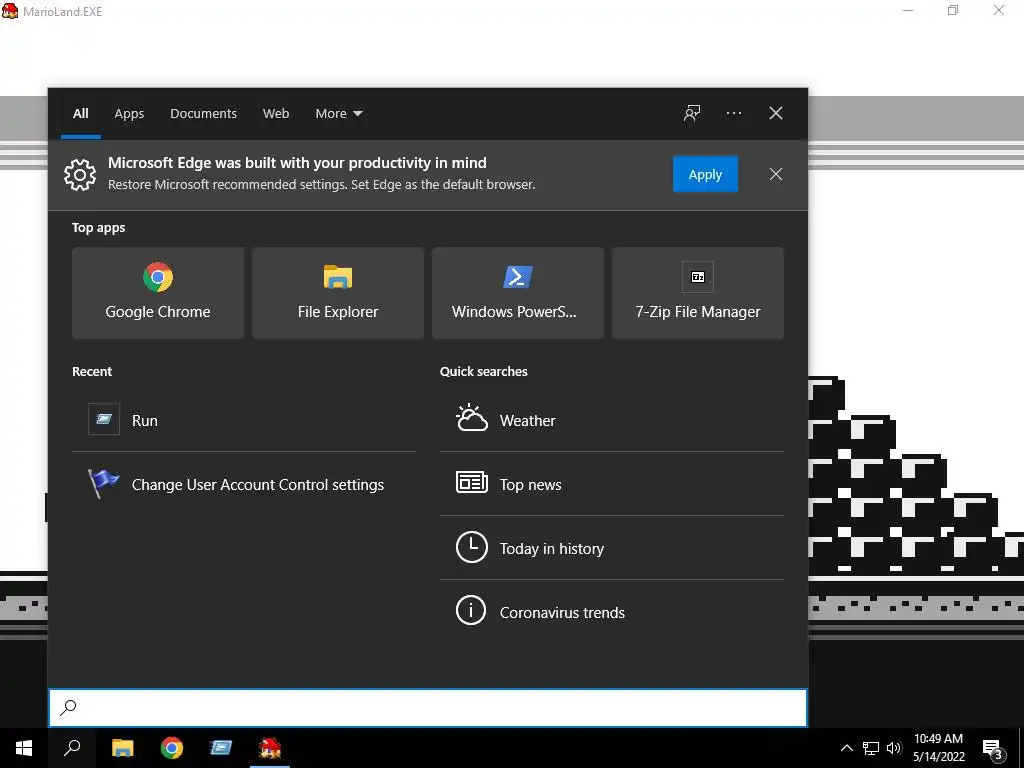Minimize the MarioLand.EXE window
Viewport: 1024px width, 768px height.
click(908, 10)
